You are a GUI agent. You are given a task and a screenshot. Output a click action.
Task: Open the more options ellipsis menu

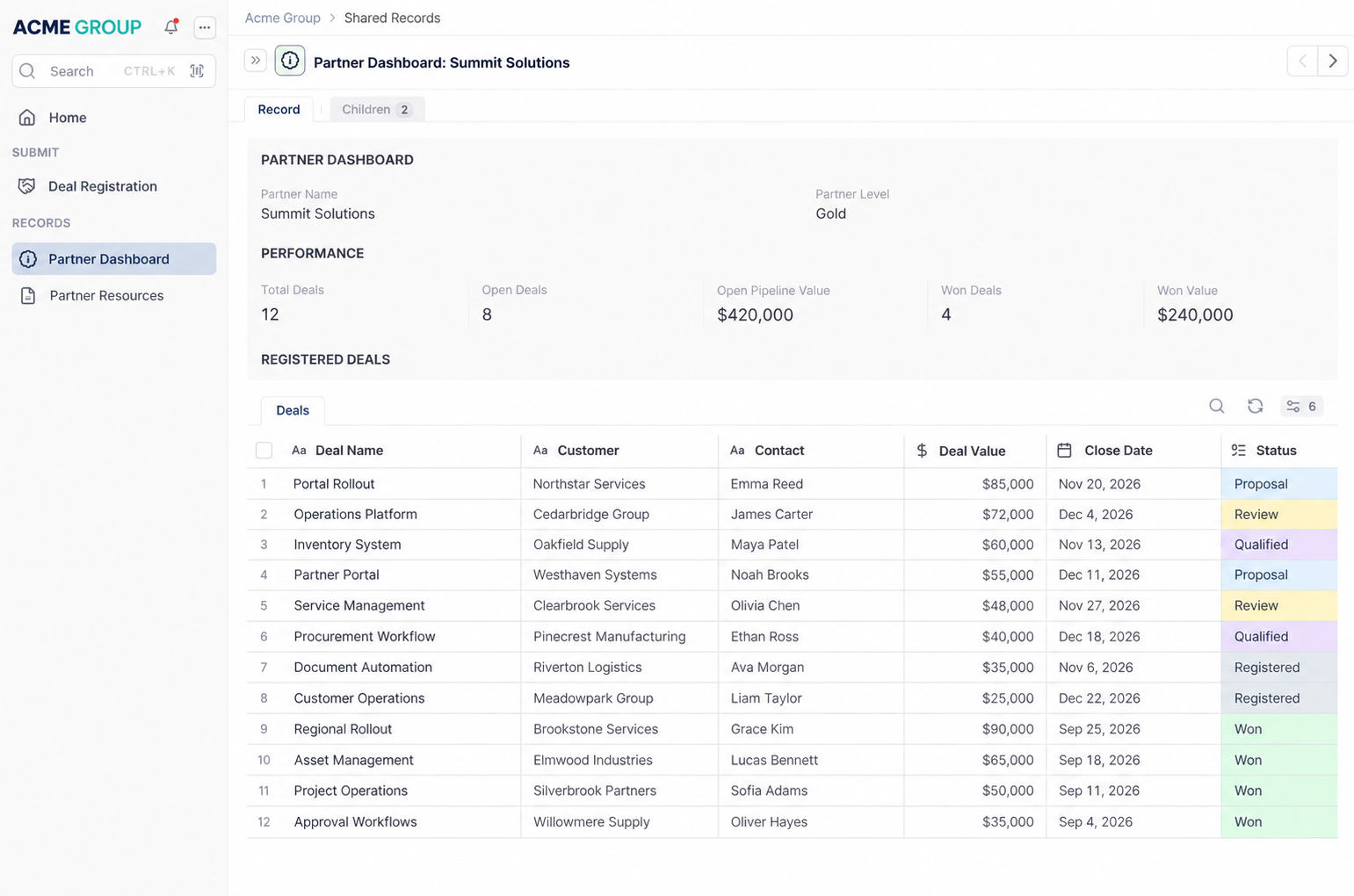point(205,27)
